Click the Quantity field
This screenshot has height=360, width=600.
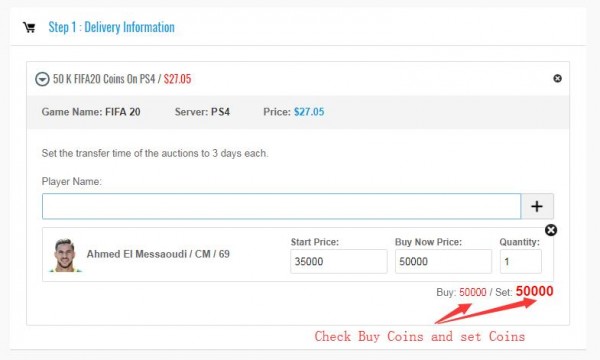click(520, 261)
